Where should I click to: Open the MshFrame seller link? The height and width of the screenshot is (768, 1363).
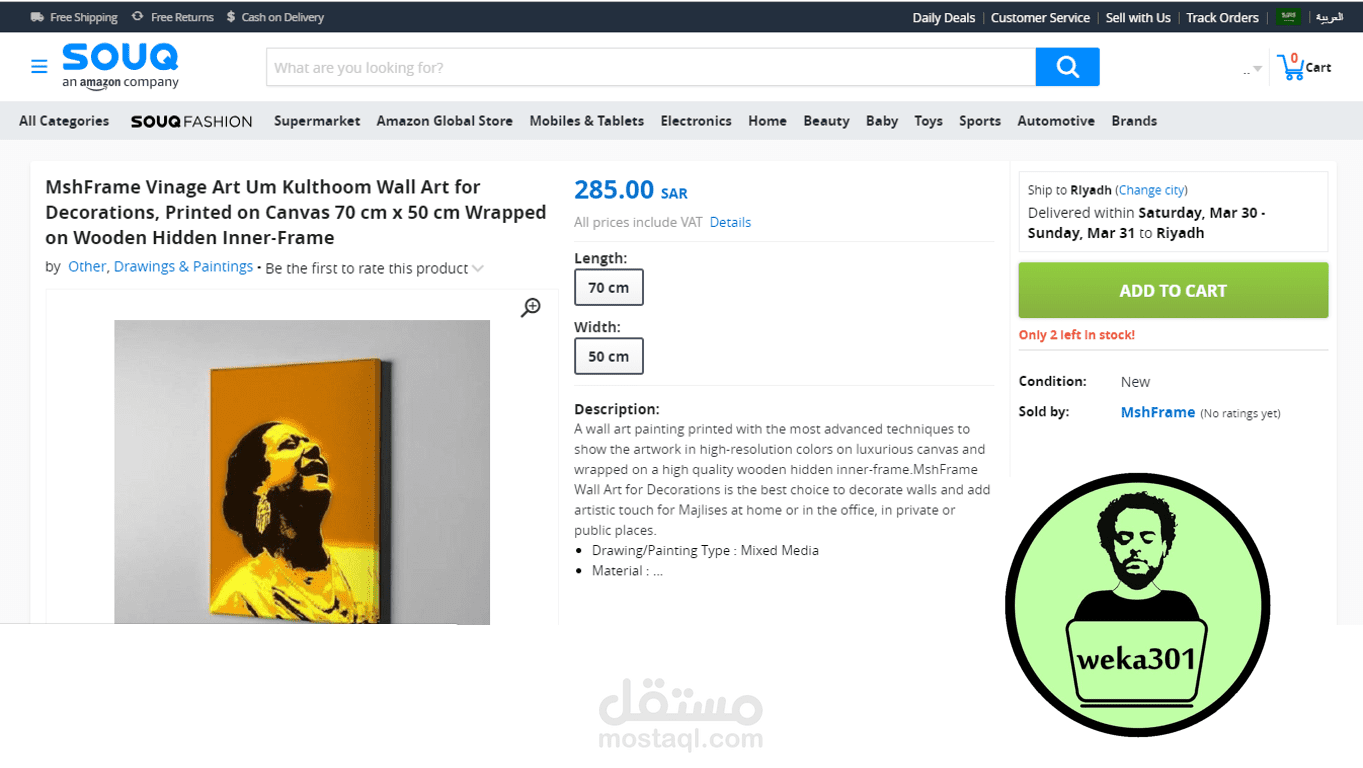point(1158,412)
